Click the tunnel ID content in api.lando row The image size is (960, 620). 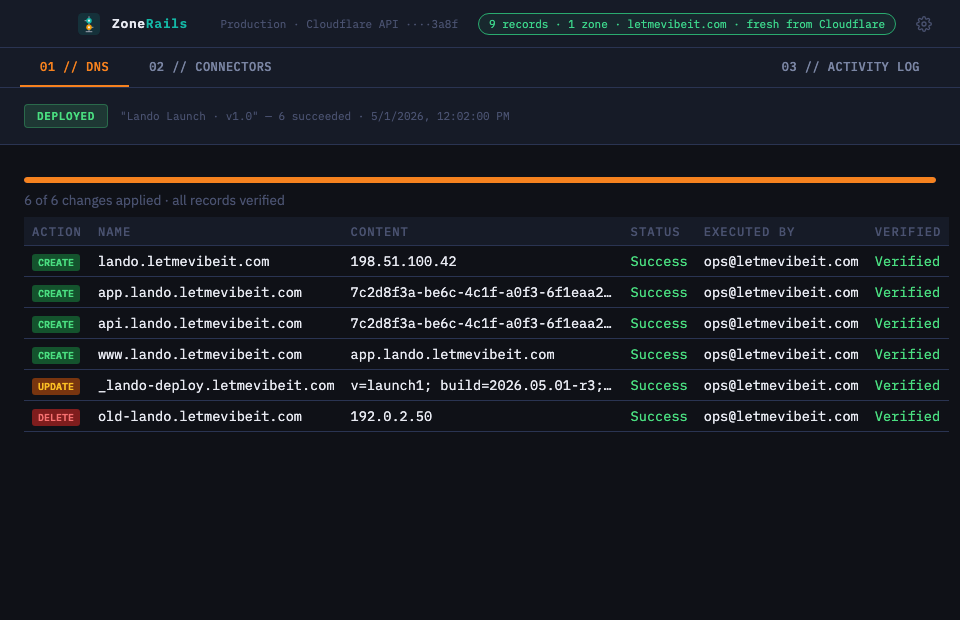[481, 323]
